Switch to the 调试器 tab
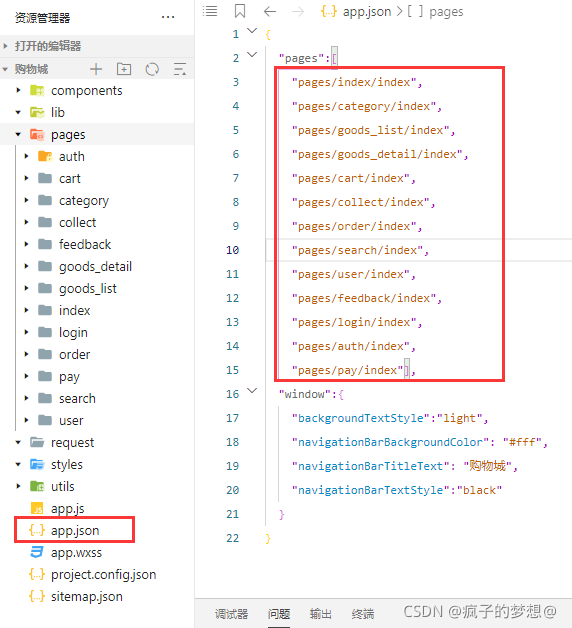Image resolution: width=572 pixels, height=628 pixels. pos(231,614)
